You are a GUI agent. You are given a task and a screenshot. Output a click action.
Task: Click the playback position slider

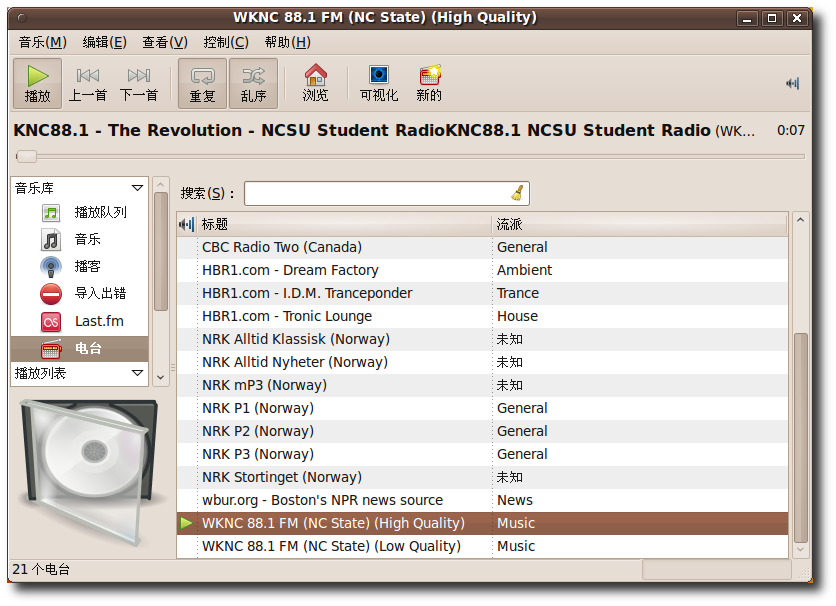[410, 156]
